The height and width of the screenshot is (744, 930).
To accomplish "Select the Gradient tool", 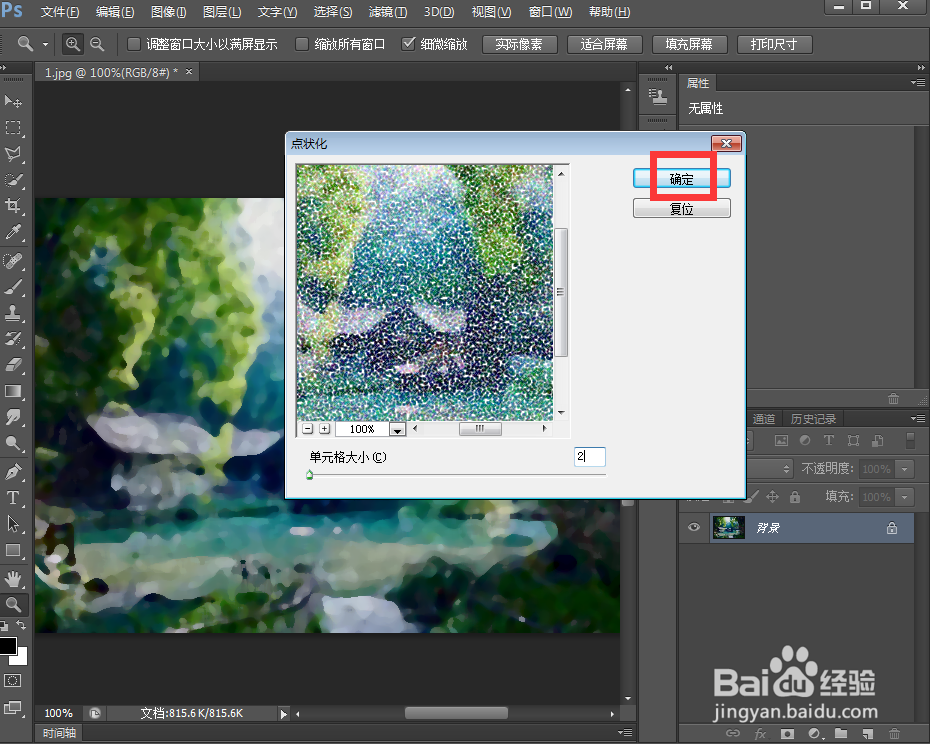I will pos(14,393).
